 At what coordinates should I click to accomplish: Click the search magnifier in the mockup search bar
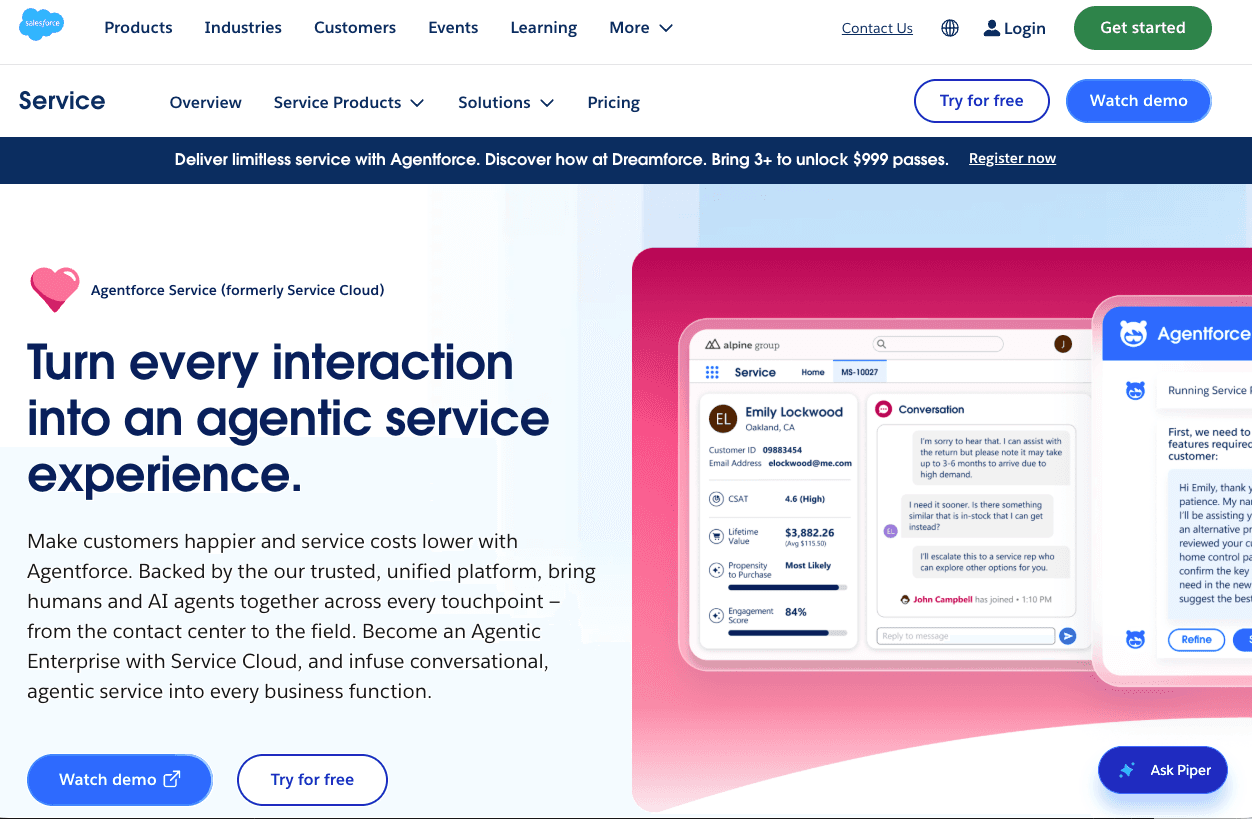click(881, 344)
